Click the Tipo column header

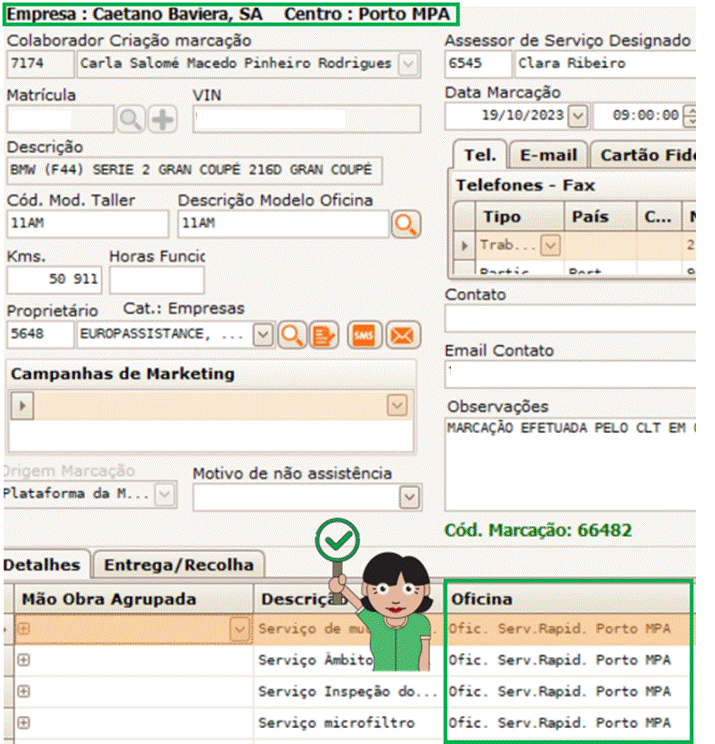(520, 217)
